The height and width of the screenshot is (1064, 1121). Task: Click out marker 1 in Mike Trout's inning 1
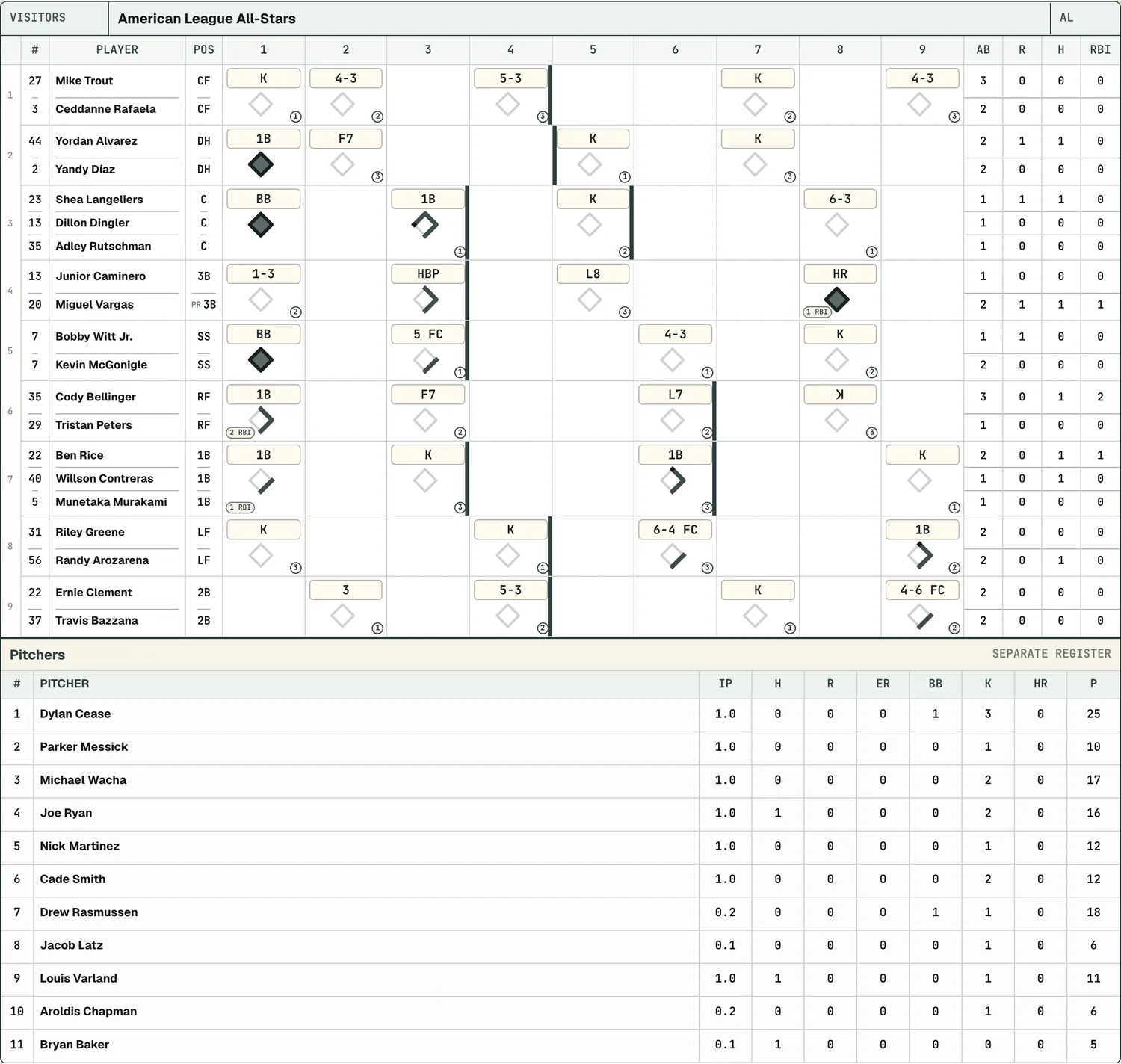tap(295, 117)
